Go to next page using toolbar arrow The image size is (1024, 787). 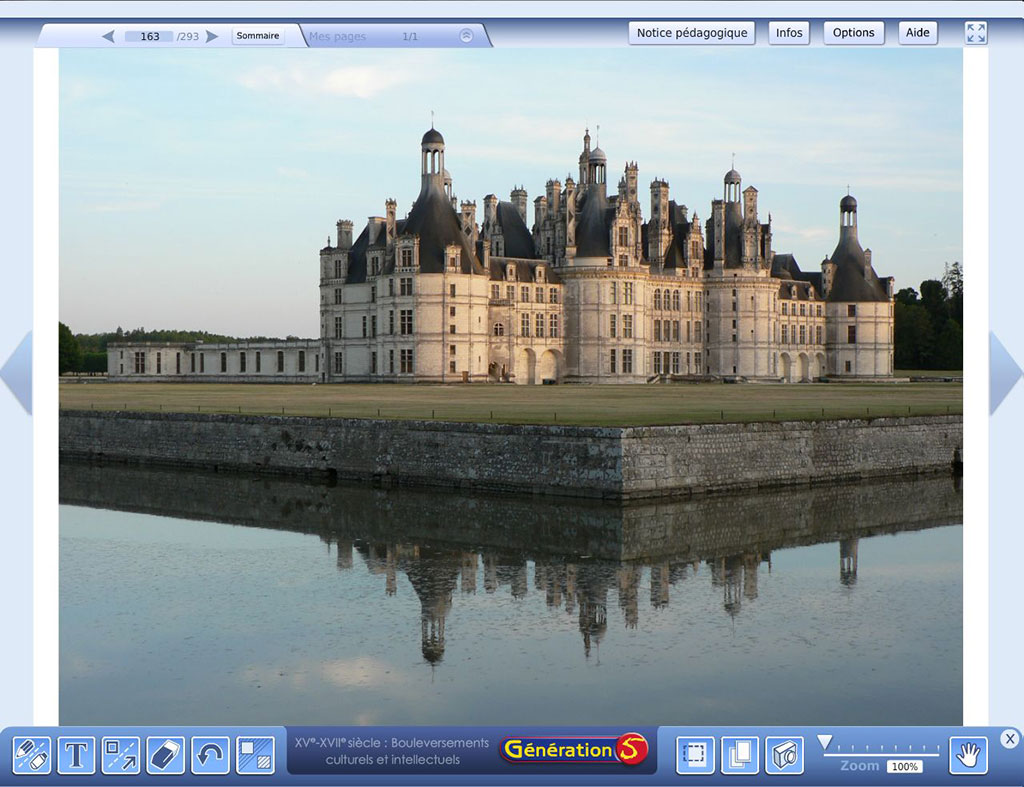point(212,36)
